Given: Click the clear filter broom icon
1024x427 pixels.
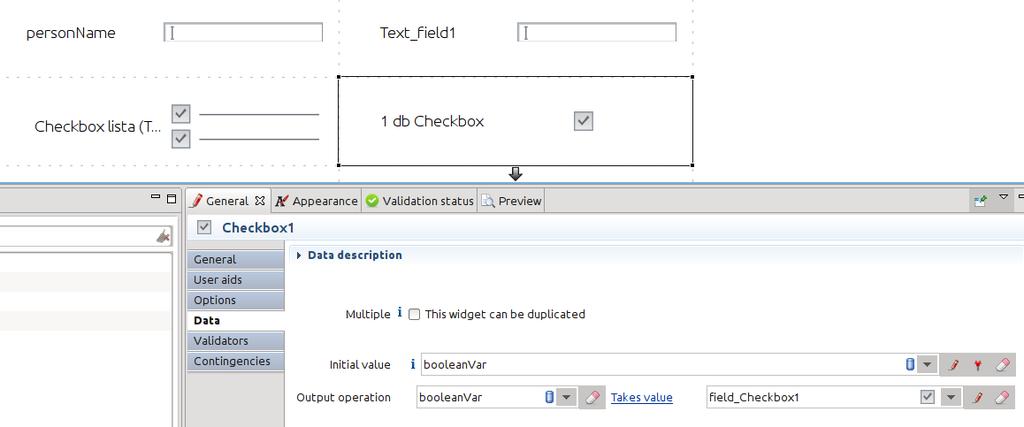Looking at the screenshot, I should pyautogui.click(x=163, y=236).
